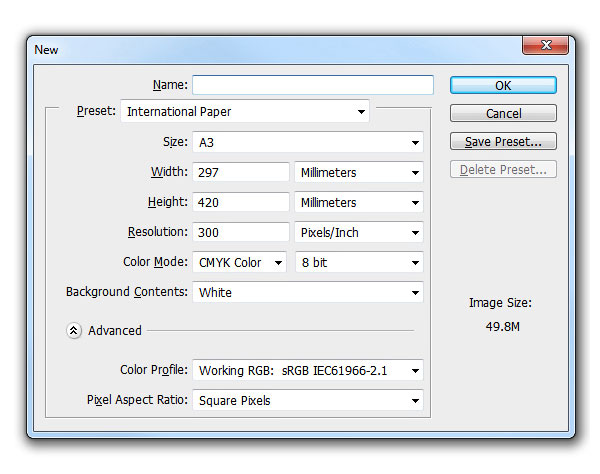Open the Background Contents dropdown White
600x474 pixels.
pyautogui.click(x=308, y=292)
